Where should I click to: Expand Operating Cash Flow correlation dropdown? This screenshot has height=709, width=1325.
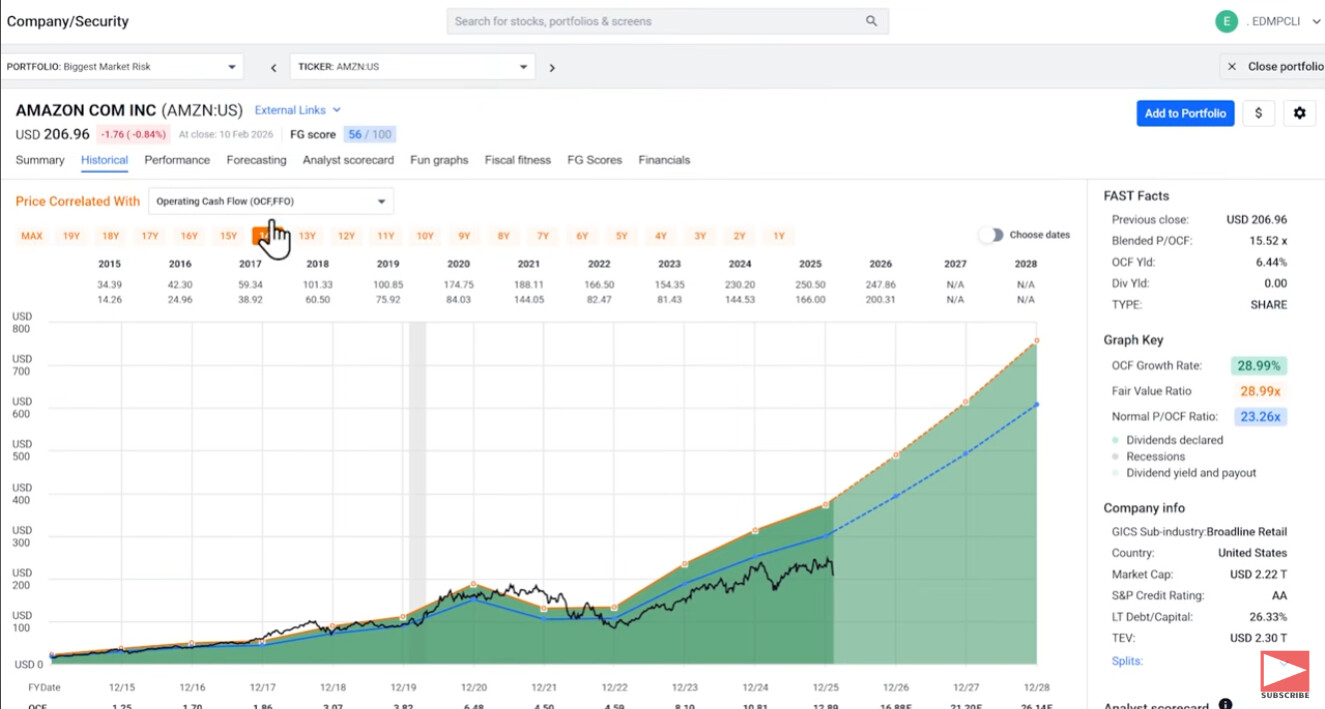271,201
